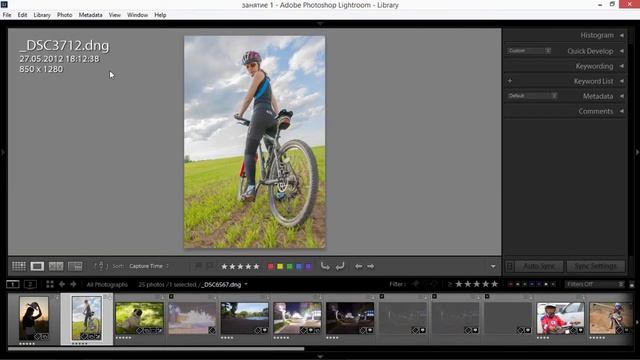Apply purple color label in toolbar
Screen dimensions: 640x360
(309, 267)
